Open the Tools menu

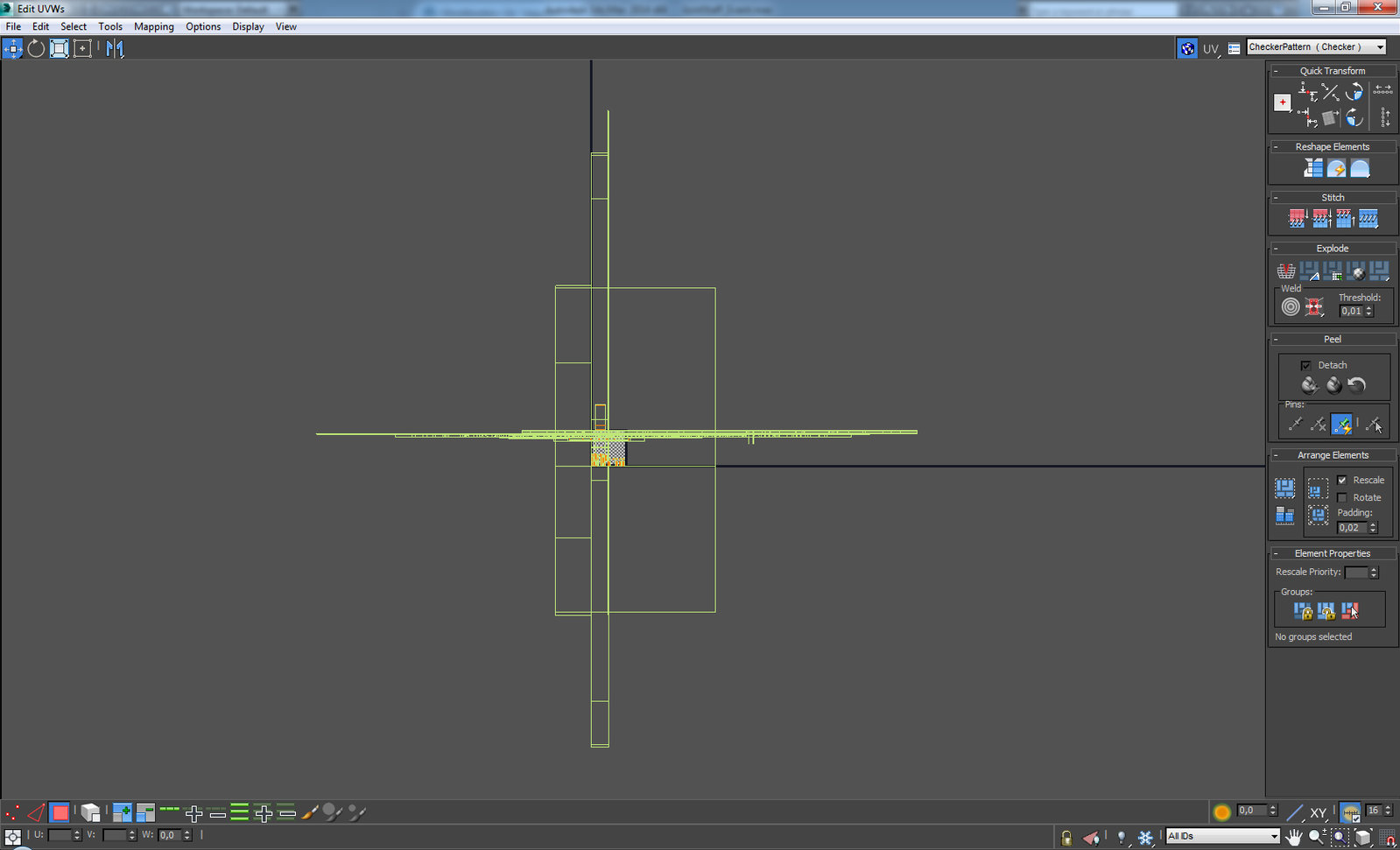[x=110, y=26]
